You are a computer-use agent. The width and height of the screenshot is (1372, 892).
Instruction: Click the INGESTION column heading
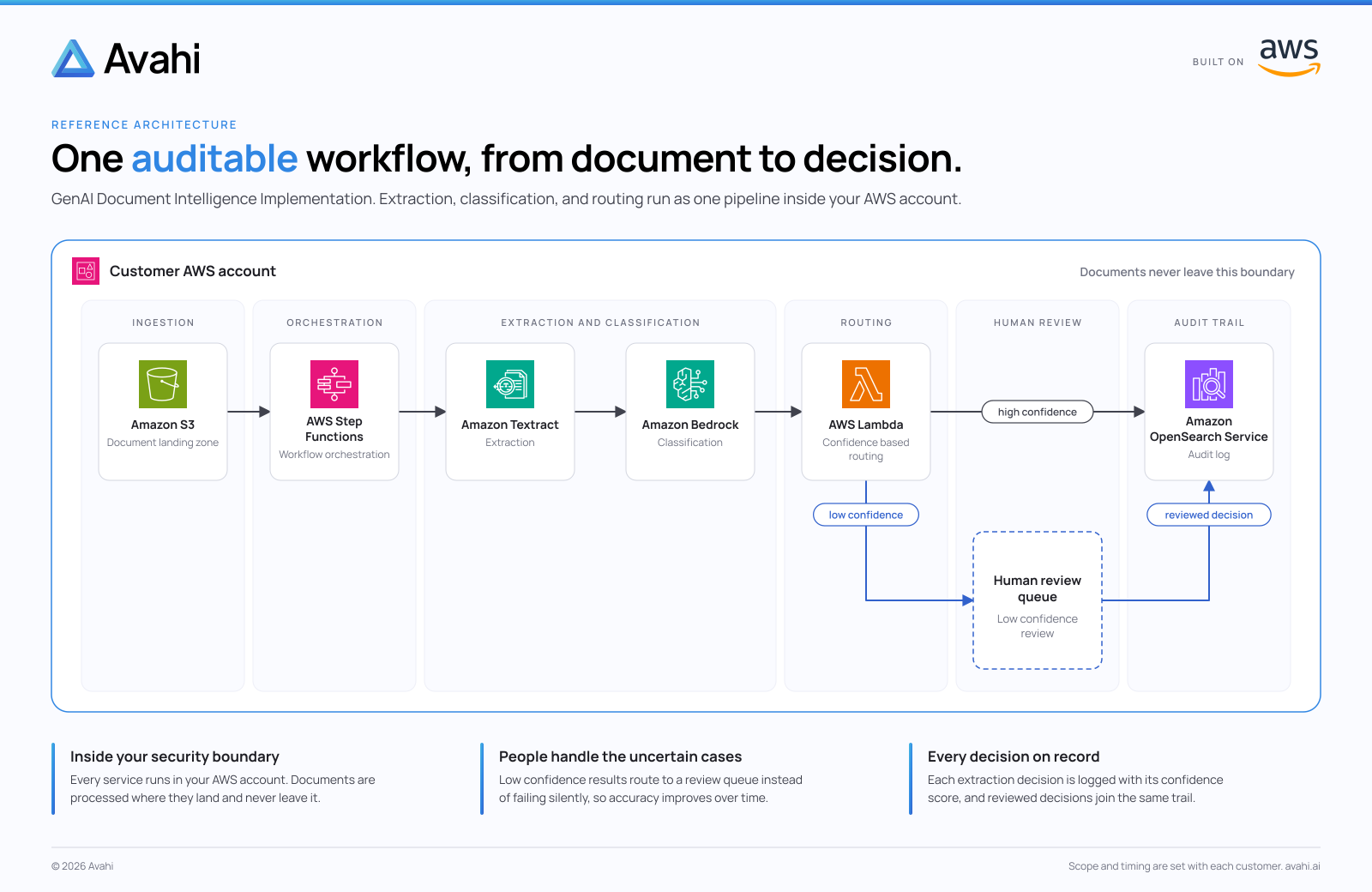[163, 322]
